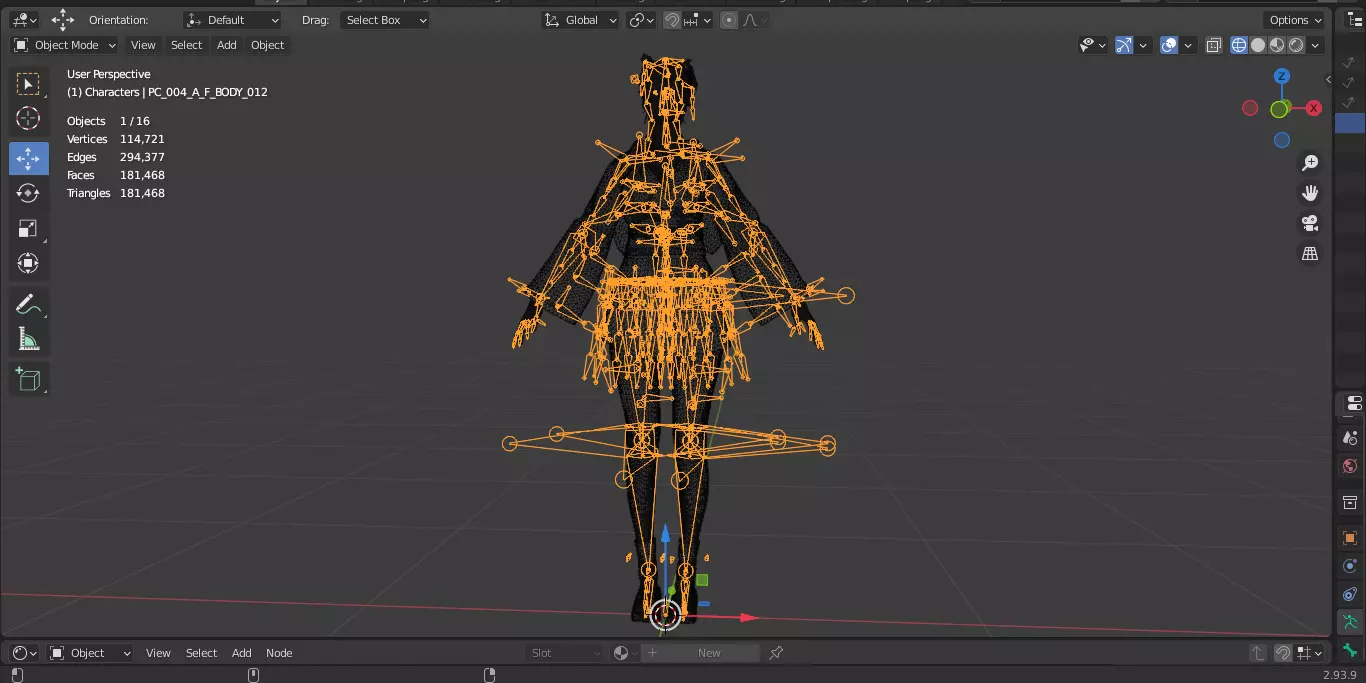
Task: Open the Global transform orientation dropdown
Action: point(581,20)
